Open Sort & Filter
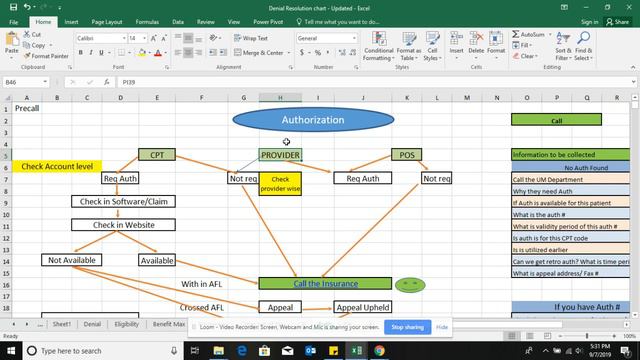The width and height of the screenshot is (640, 360). coord(563,46)
